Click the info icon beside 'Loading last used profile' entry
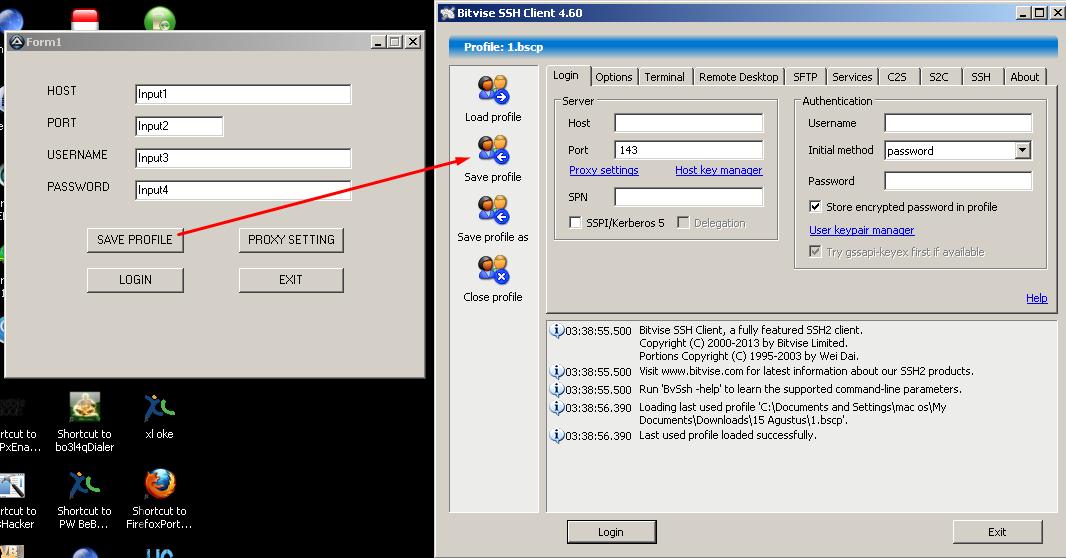 [x=556, y=407]
